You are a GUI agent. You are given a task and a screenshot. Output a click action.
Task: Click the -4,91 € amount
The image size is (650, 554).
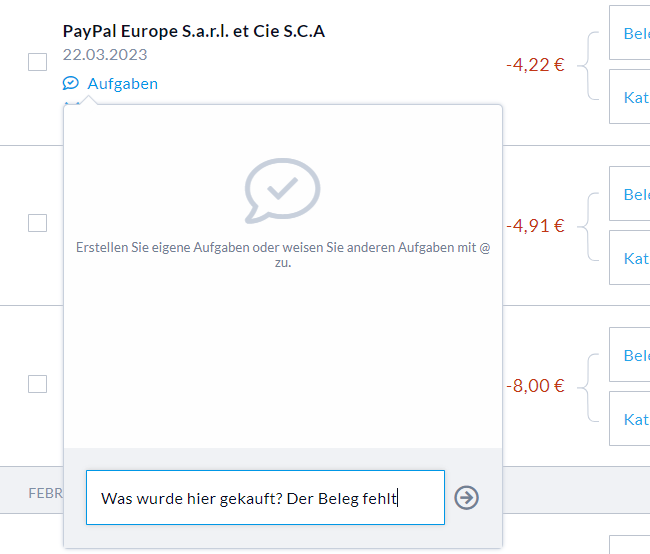535,226
